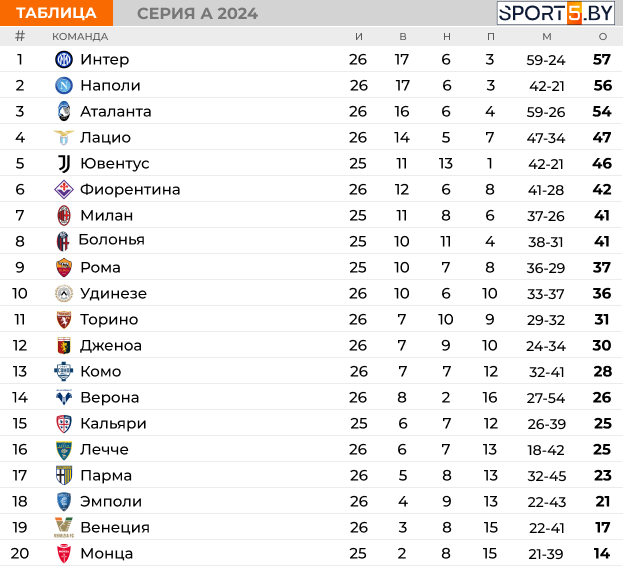Screen dimensions: 623x566
Task: Click the Parma club crest
Action: point(64,475)
